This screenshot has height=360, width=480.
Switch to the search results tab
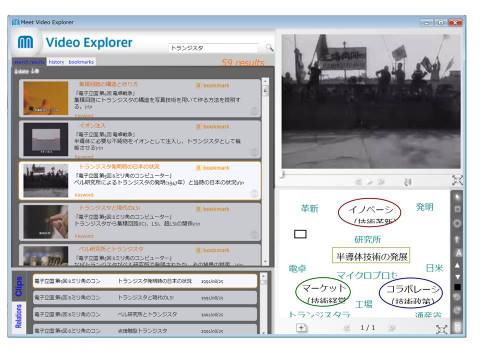click(29, 62)
